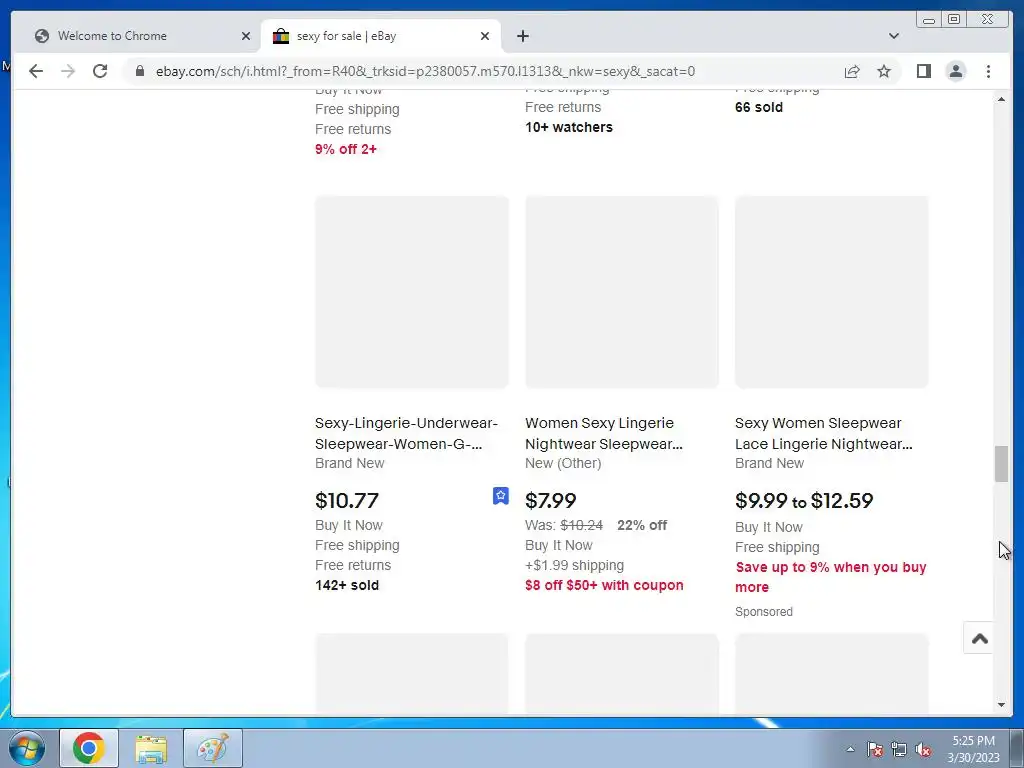
Task: Open the taskbar clock and date
Action: point(973,749)
